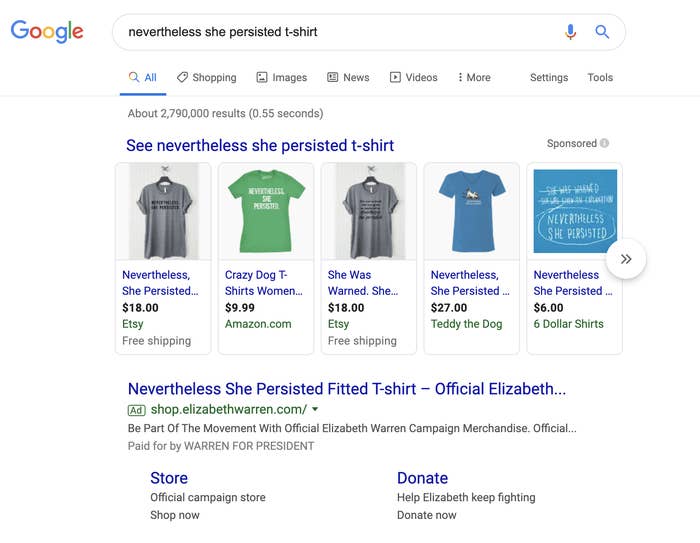Click the $9.99 price
The image size is (700, 543).
[240, 308]
